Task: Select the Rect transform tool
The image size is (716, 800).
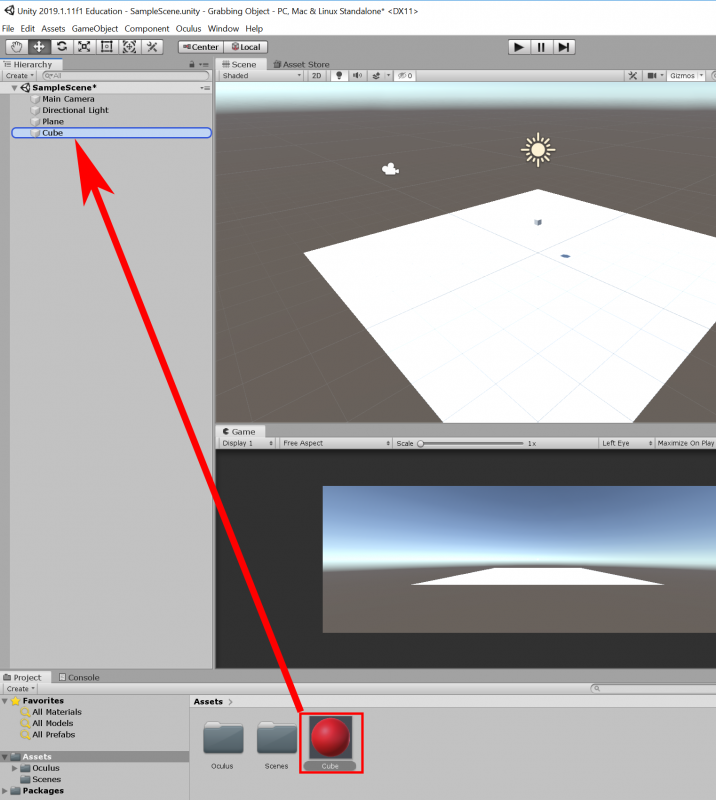Action: 107,47
